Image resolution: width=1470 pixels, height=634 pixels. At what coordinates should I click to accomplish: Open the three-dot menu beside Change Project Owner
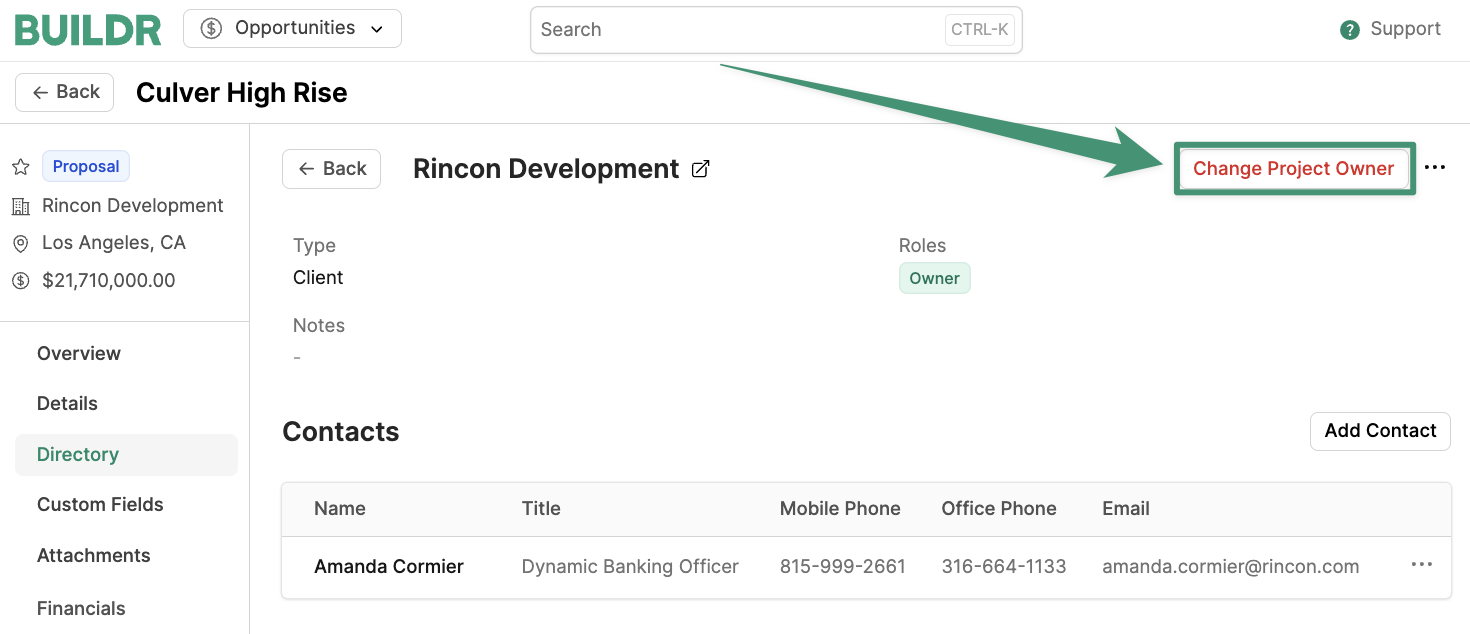(1435, 168)
